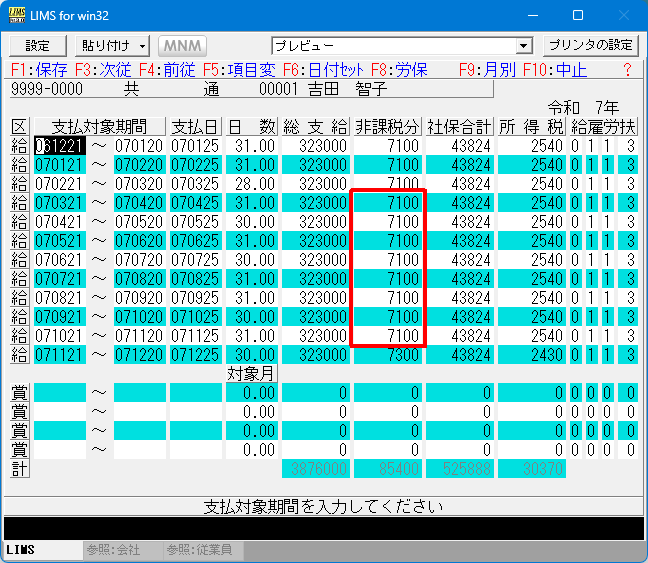648x563 pixels.
Task: Click F4:前従 for previous employee
Action: coord(167,70)
